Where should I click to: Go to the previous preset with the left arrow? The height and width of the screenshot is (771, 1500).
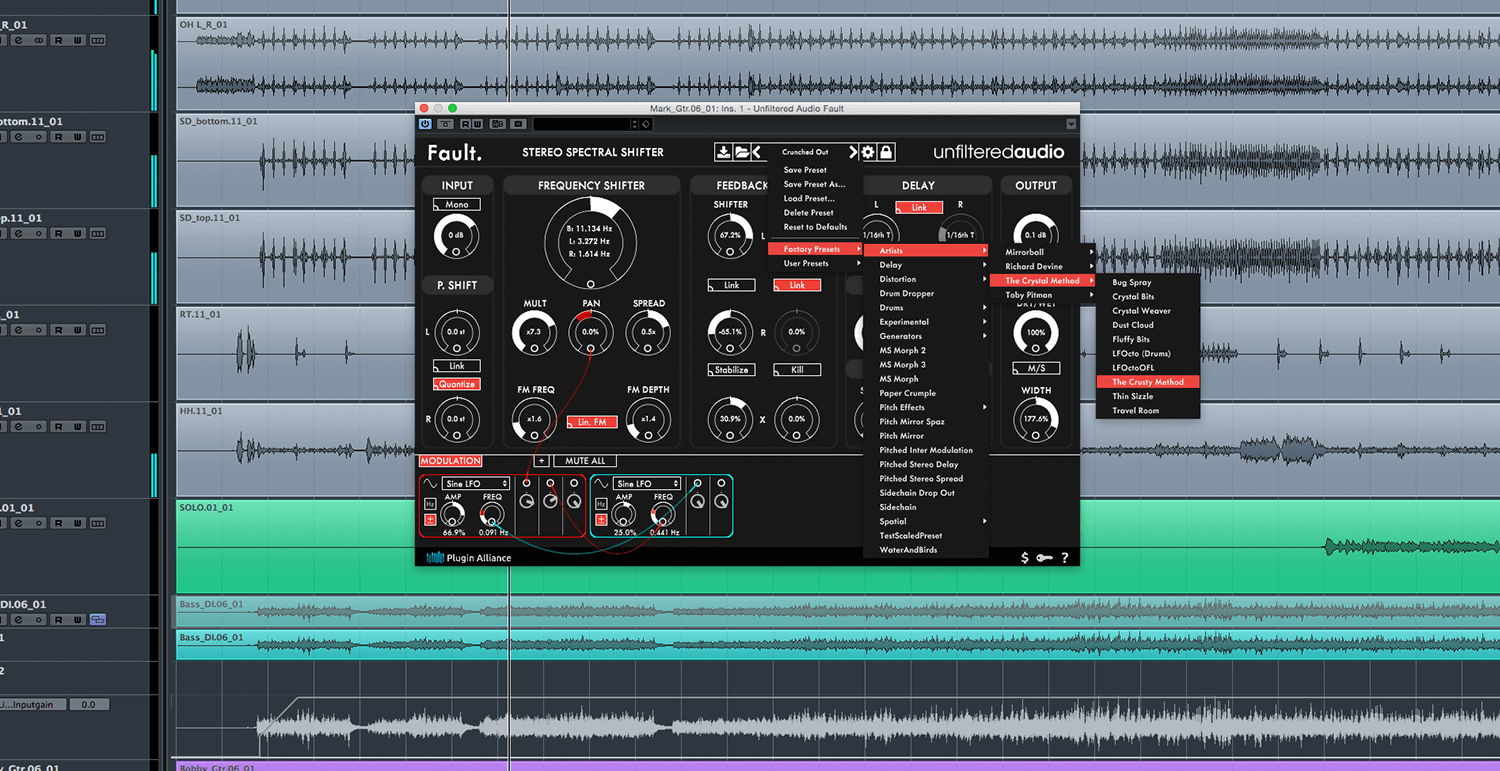(x=758, y=152)
